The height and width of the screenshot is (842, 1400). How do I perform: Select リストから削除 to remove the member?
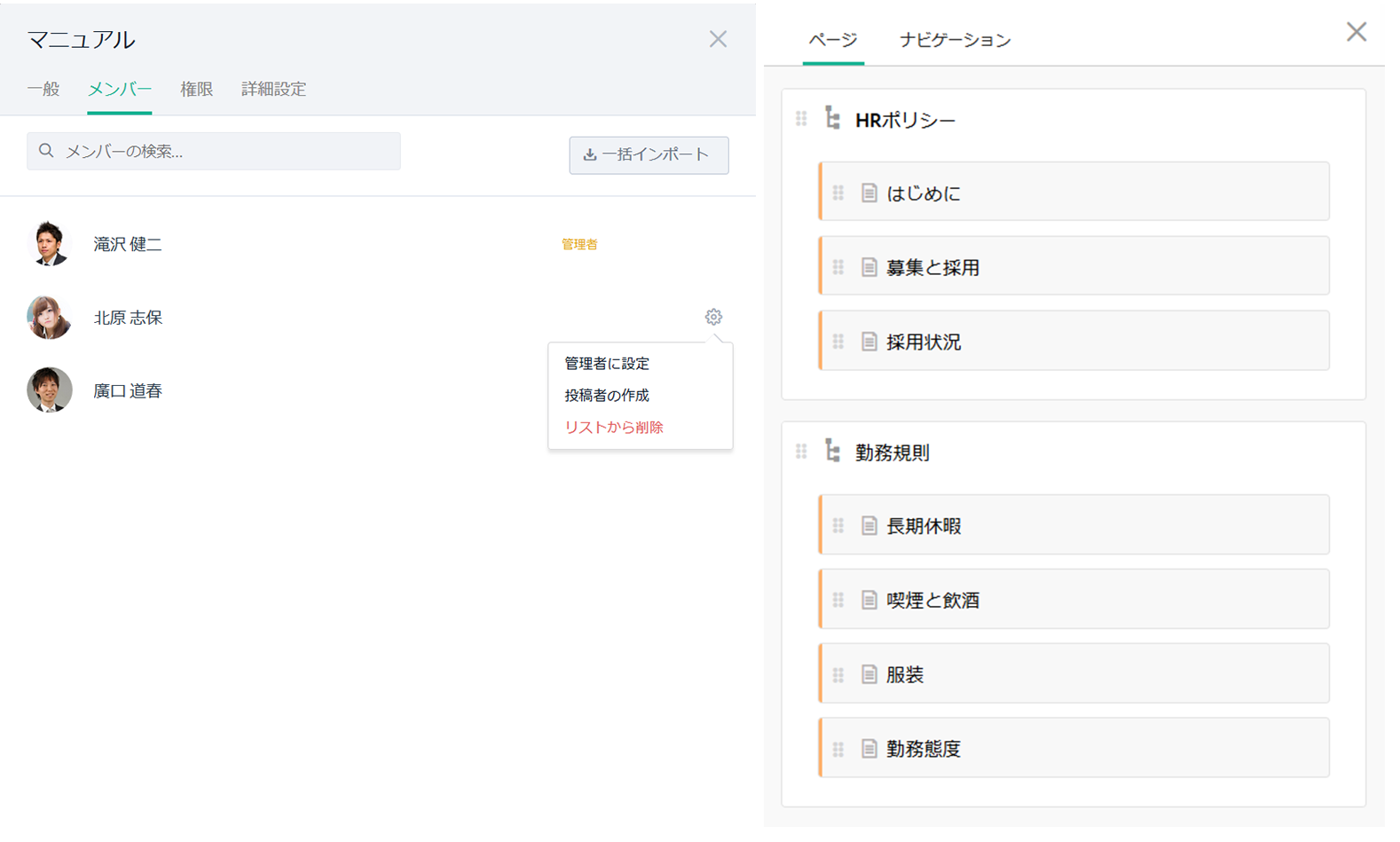pyautogui.click(x=614, y=427)
